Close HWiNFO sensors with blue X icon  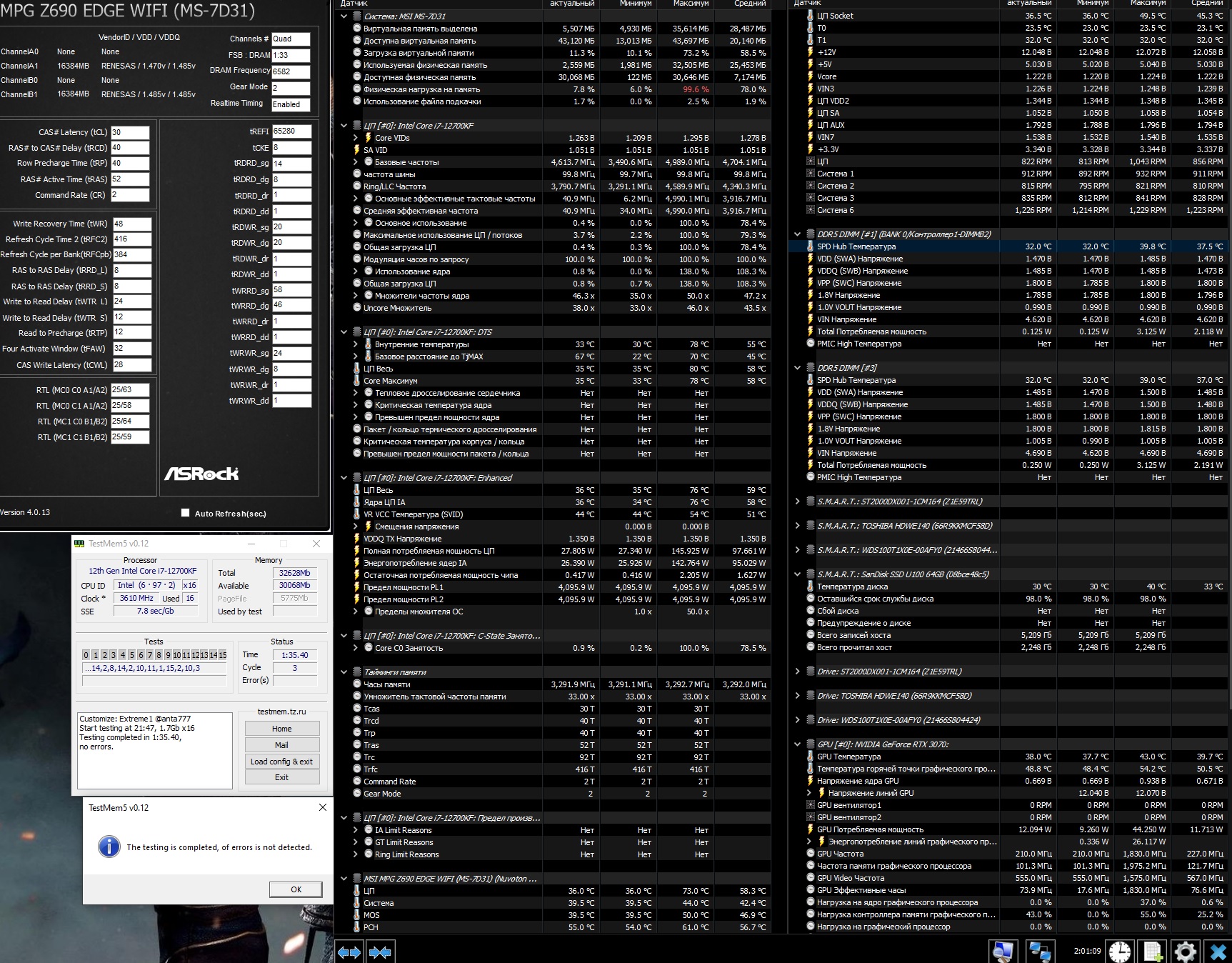1218,951
